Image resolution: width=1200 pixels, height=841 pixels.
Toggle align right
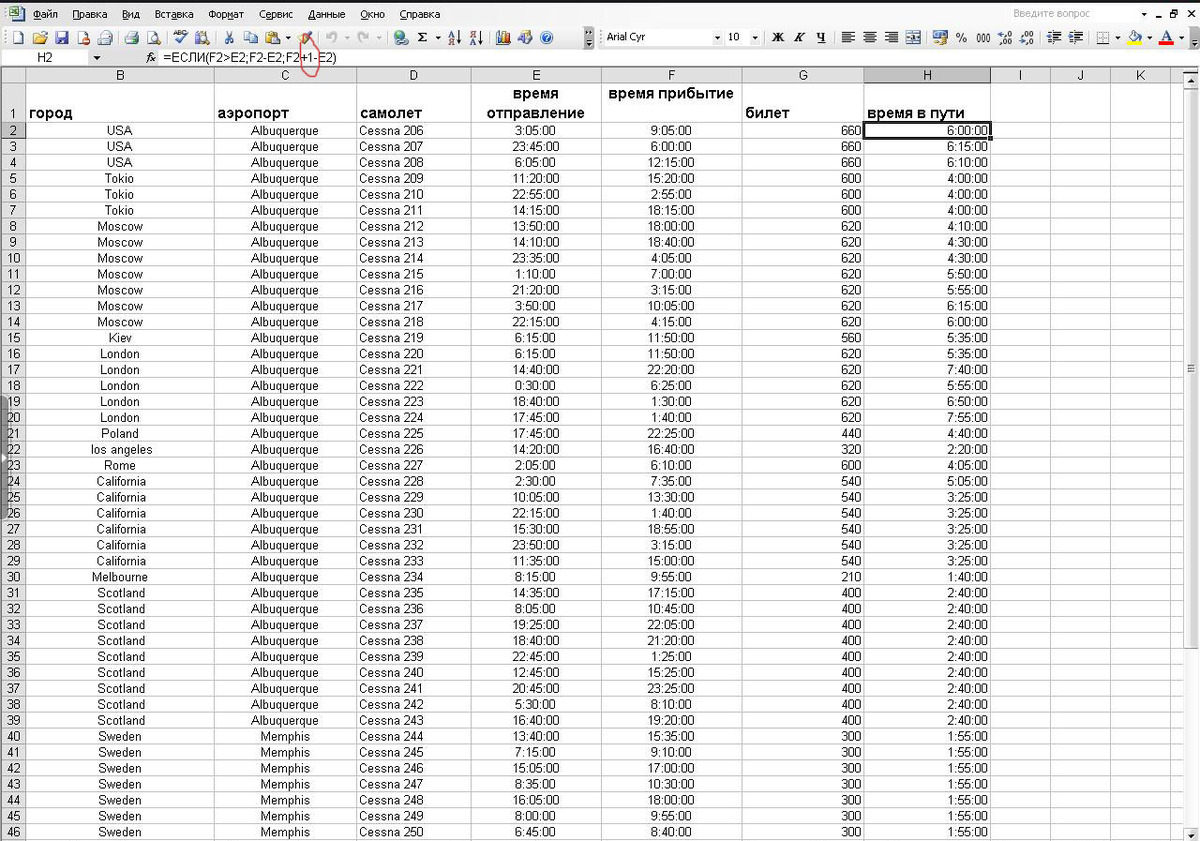point(891,37)
